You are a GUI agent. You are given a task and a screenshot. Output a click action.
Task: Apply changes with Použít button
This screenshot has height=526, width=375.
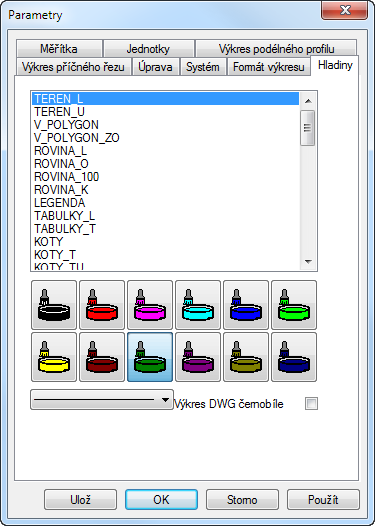click(323, 499)
